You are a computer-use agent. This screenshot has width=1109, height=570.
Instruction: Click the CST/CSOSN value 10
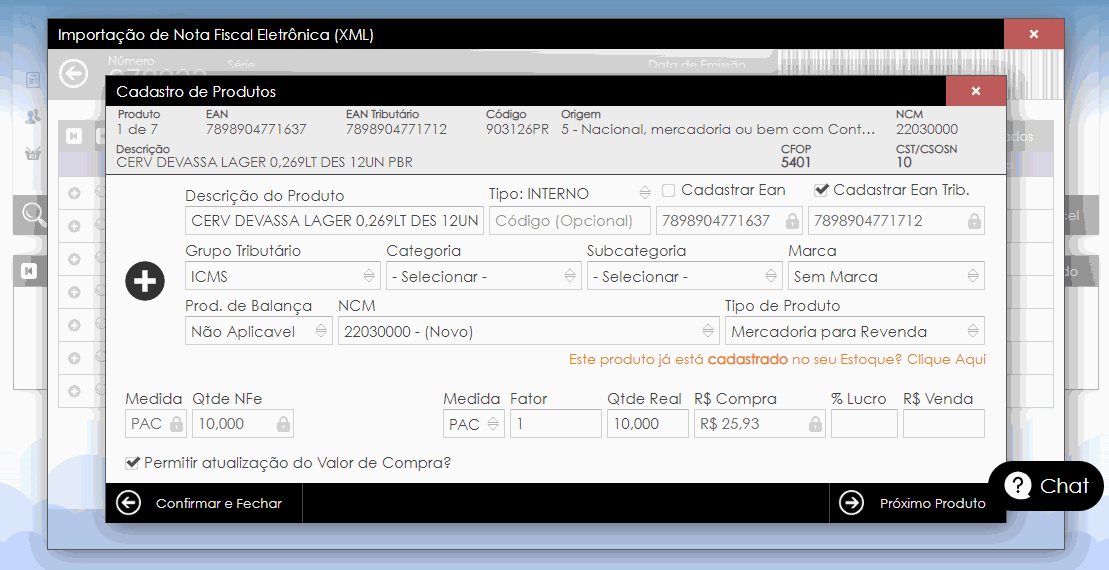[904, 163]
